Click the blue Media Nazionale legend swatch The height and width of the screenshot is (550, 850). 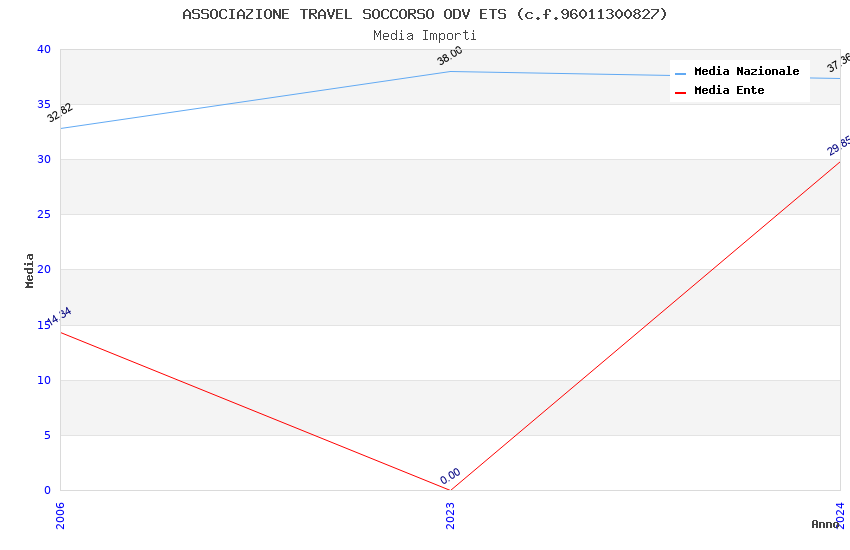[680, 74]
